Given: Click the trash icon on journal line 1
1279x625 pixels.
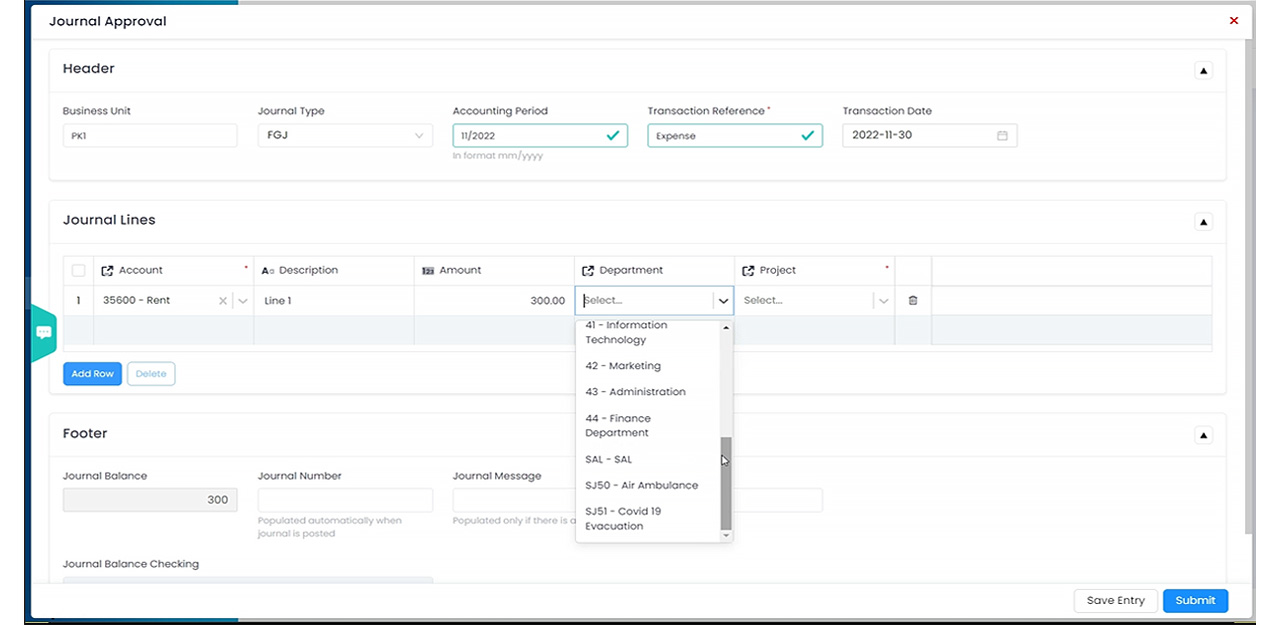Looking at the screenshot, I should pos(912,300).
